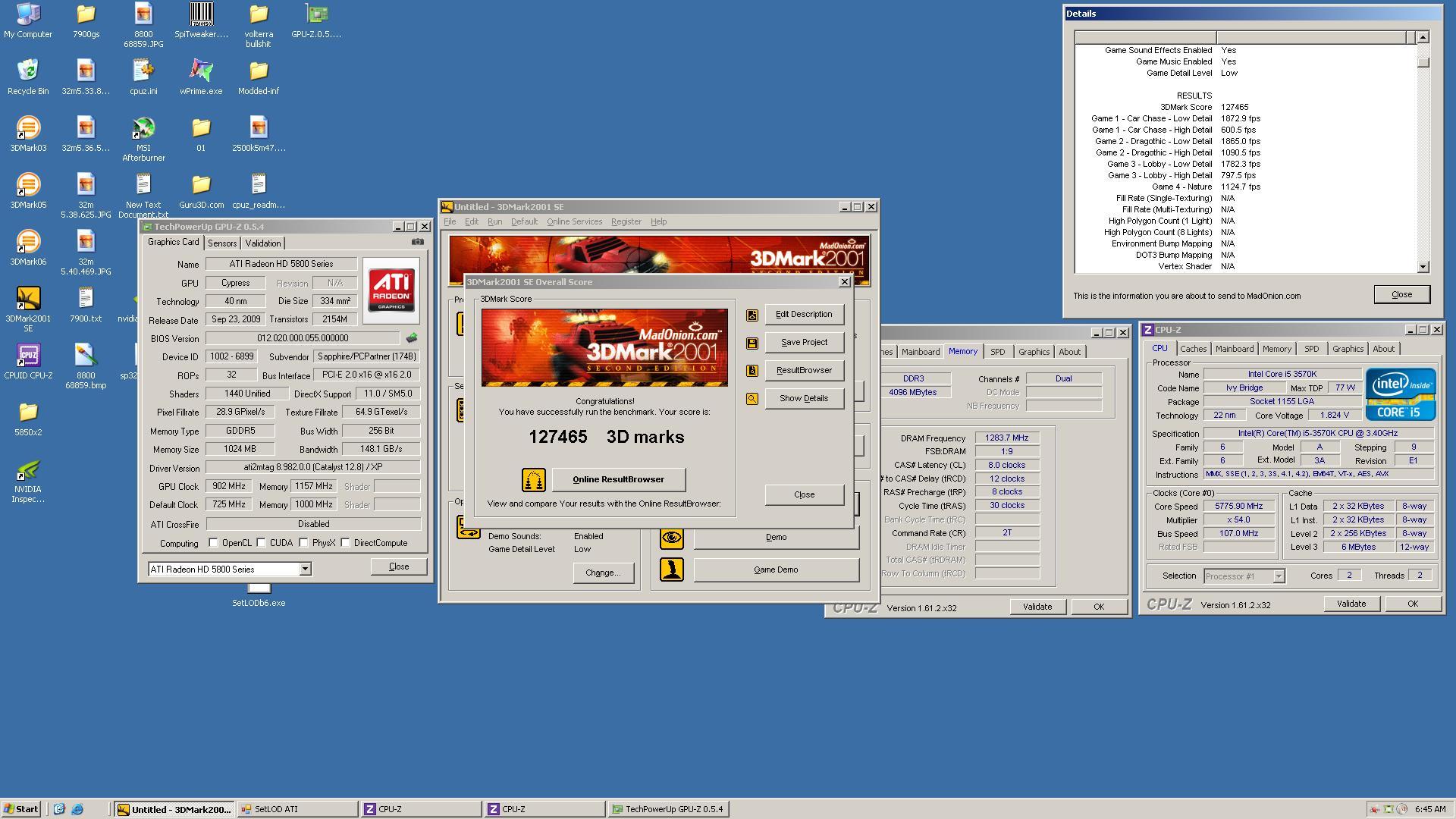Open SetLODb6.exe desktop icon
This screenshot has width=1456, height=819.
point(259,596)
